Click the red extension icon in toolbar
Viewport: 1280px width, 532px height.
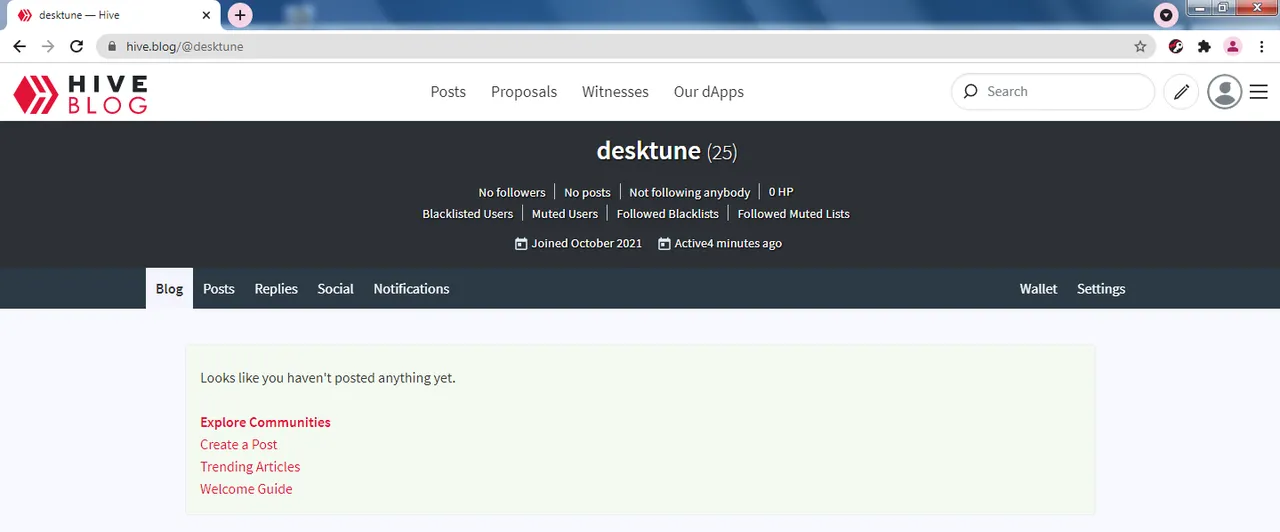tap(1176, 46)
